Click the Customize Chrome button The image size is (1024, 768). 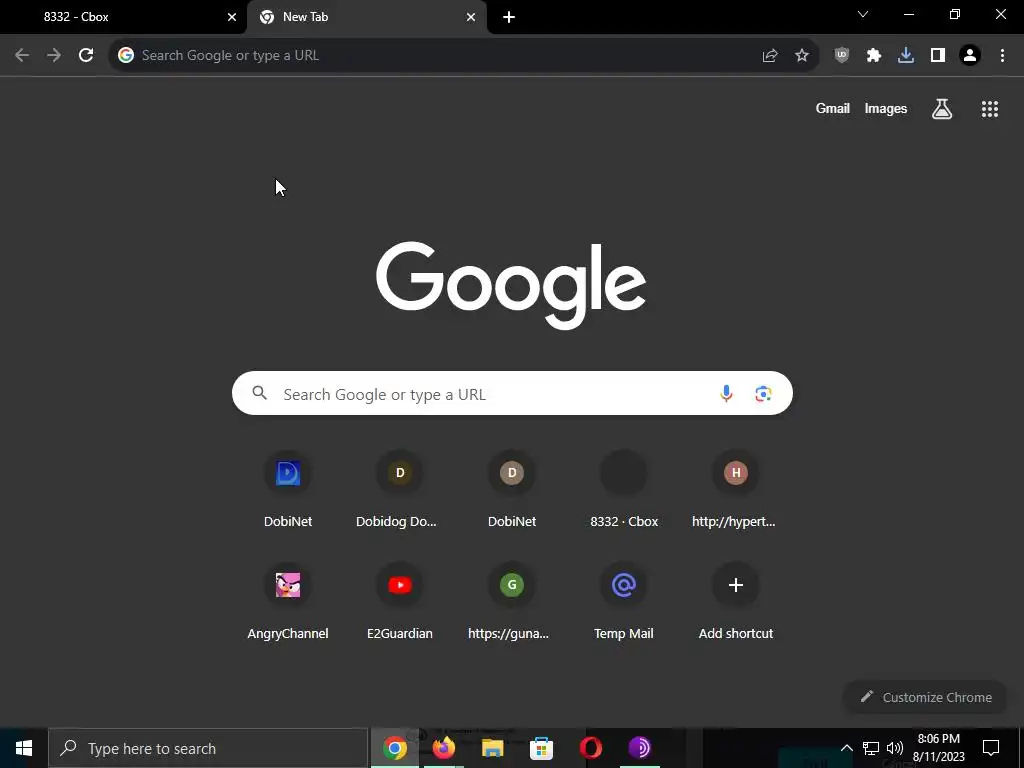pyautogui.click(x=925, y=697)
